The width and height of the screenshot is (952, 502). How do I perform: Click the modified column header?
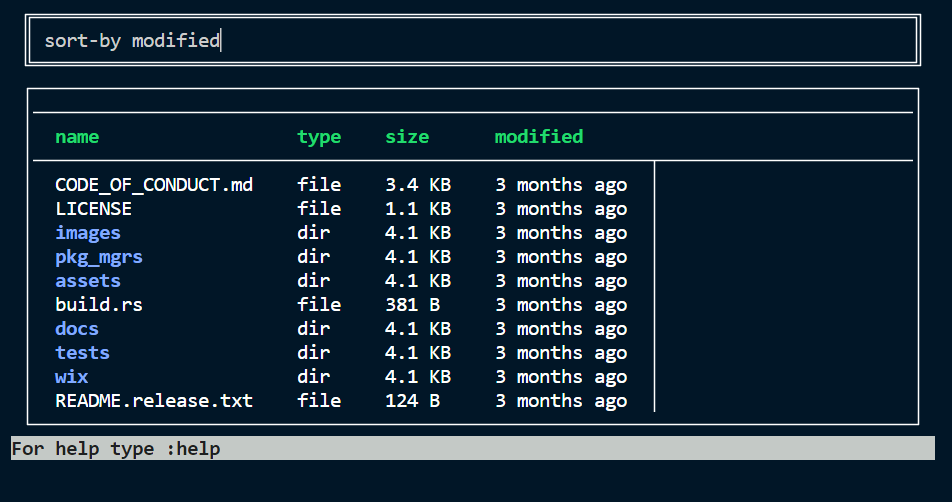(539, 137)
